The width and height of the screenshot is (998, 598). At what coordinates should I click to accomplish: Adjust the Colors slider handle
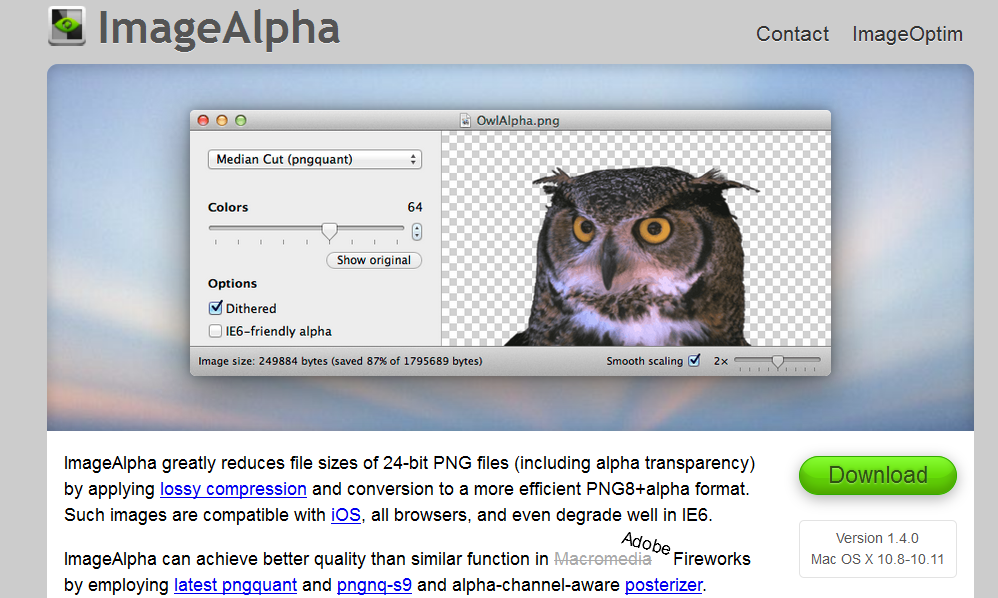click(329, 232)
